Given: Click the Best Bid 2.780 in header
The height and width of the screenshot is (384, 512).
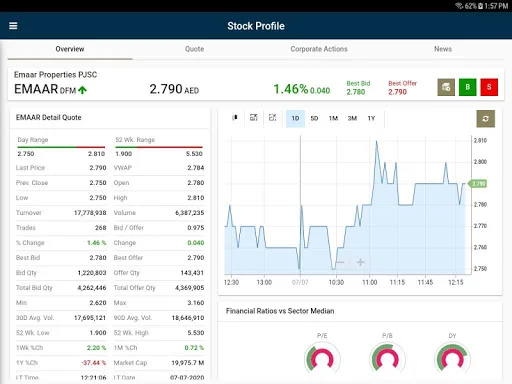Looking at the screenshot, I should (358, 88).
